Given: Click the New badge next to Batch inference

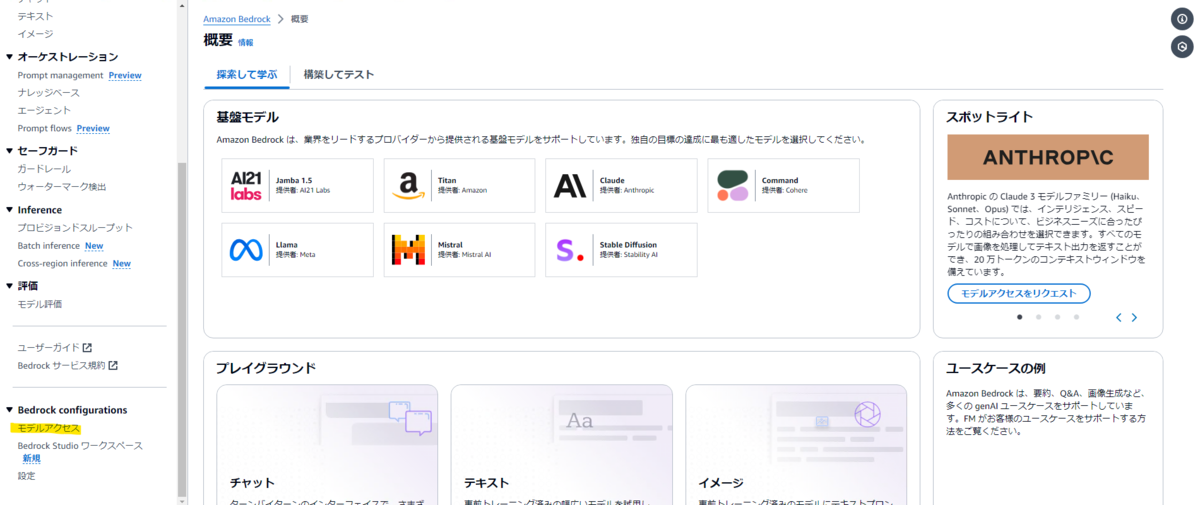Looking at the screenshot, I should [94, 245].
